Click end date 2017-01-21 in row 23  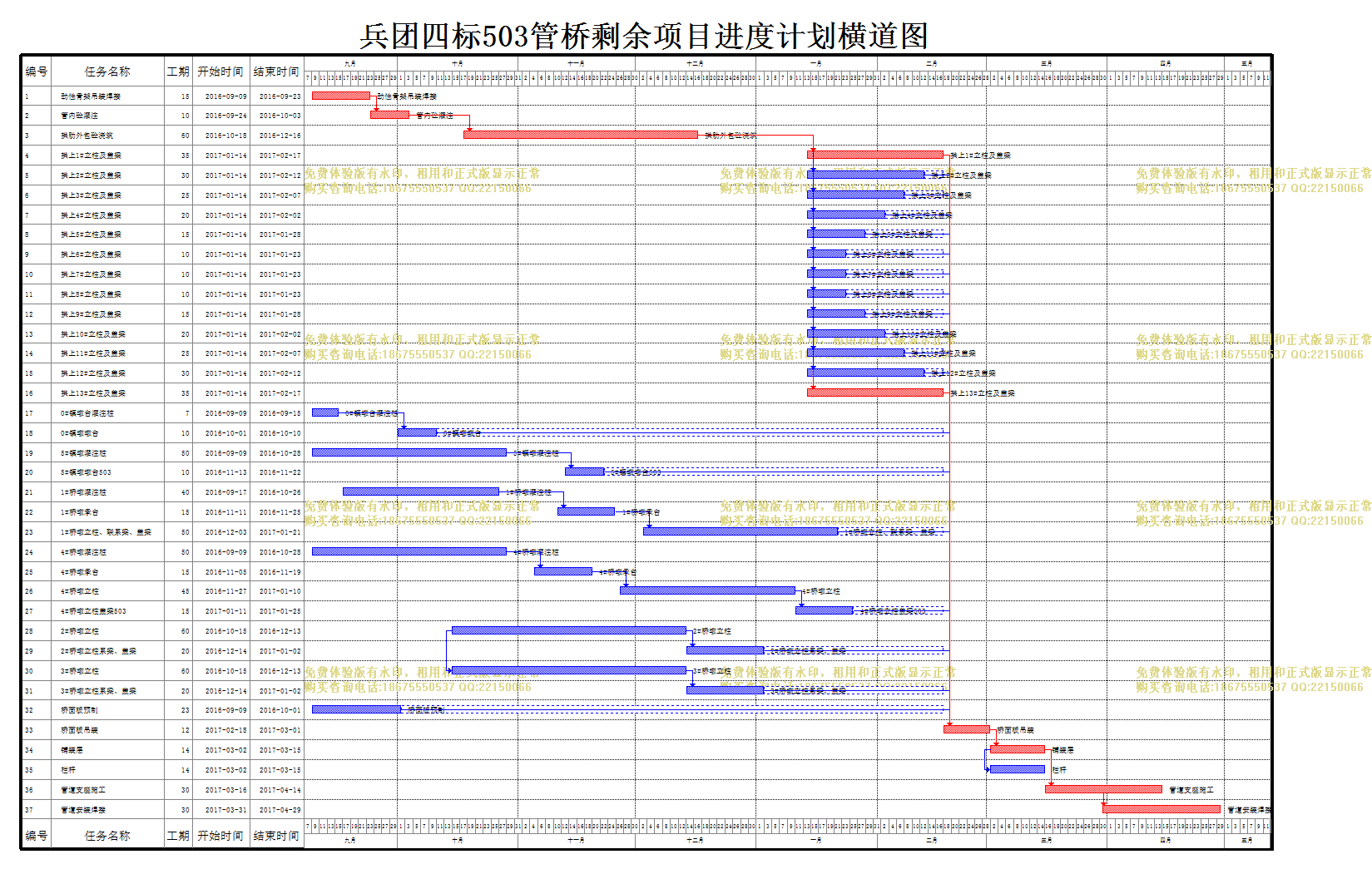pos(280,532)
